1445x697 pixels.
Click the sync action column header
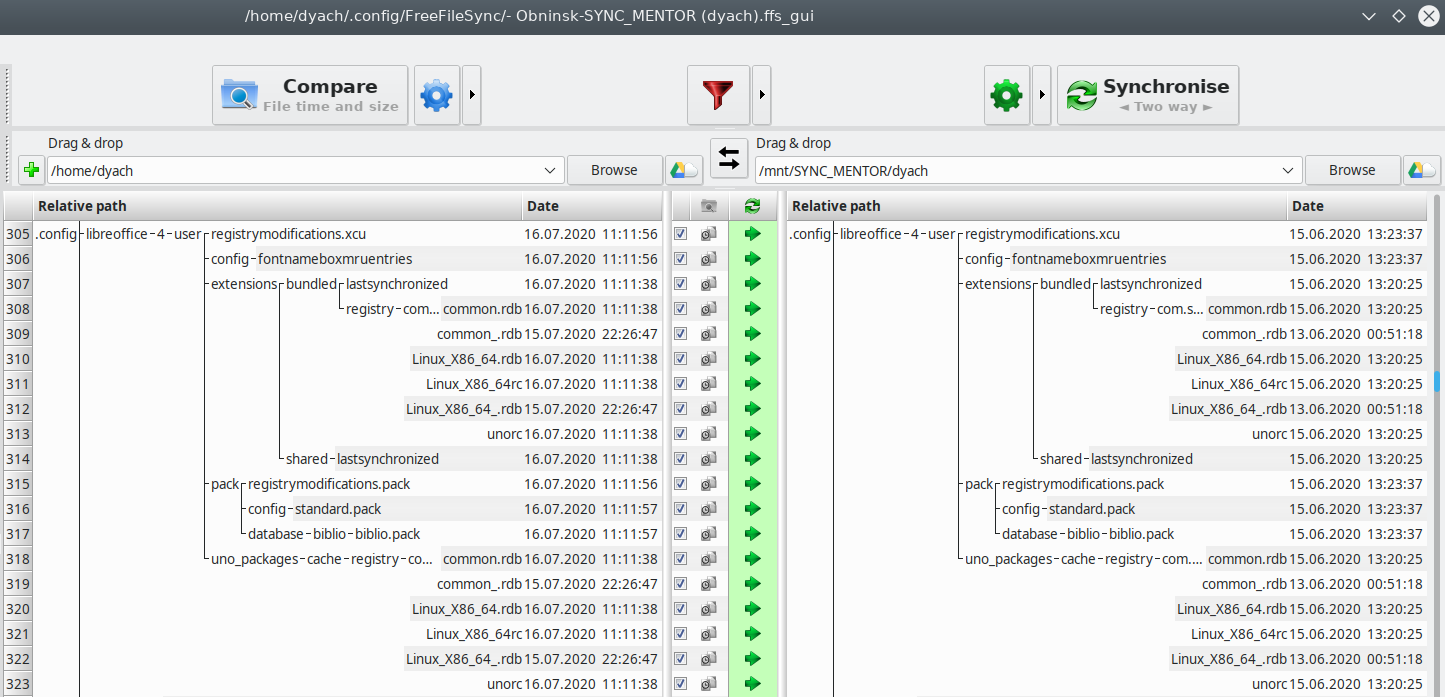pyautogui.click(x=753, y=206)
